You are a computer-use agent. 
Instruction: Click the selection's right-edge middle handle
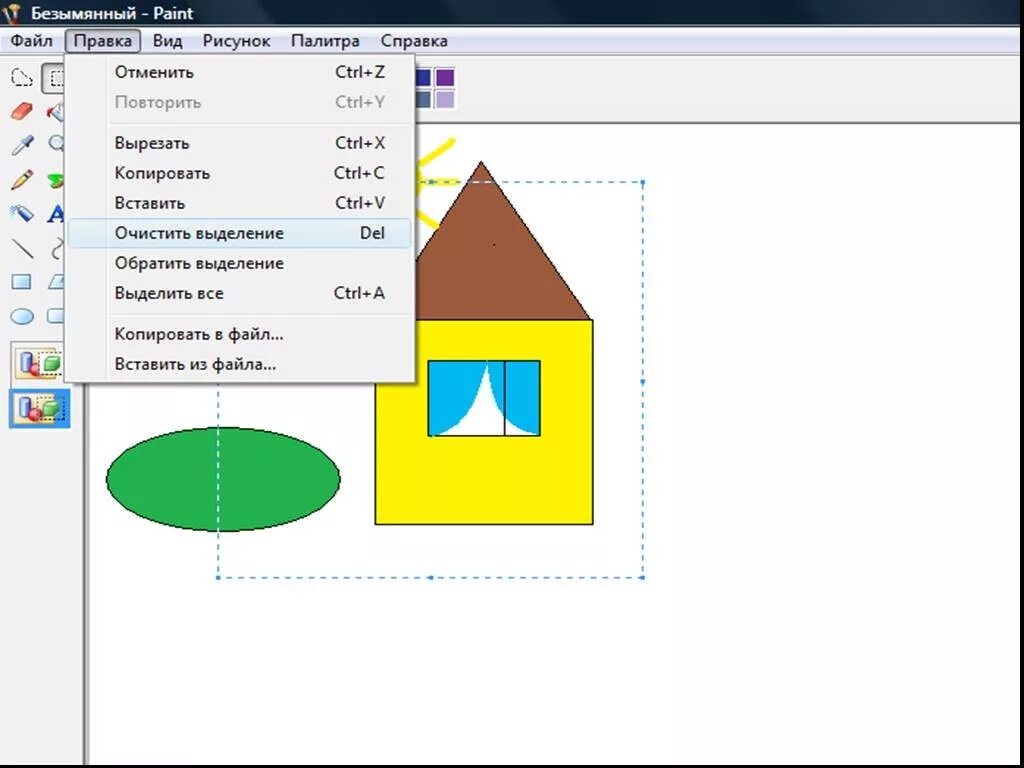643,381
